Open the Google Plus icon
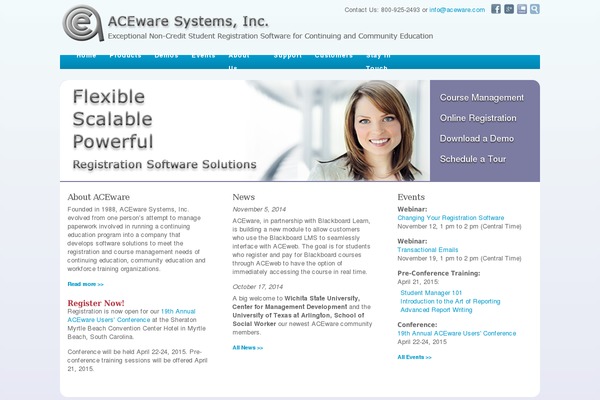The width and height of the screenshot is (600, 400). [x=509, y=9]
